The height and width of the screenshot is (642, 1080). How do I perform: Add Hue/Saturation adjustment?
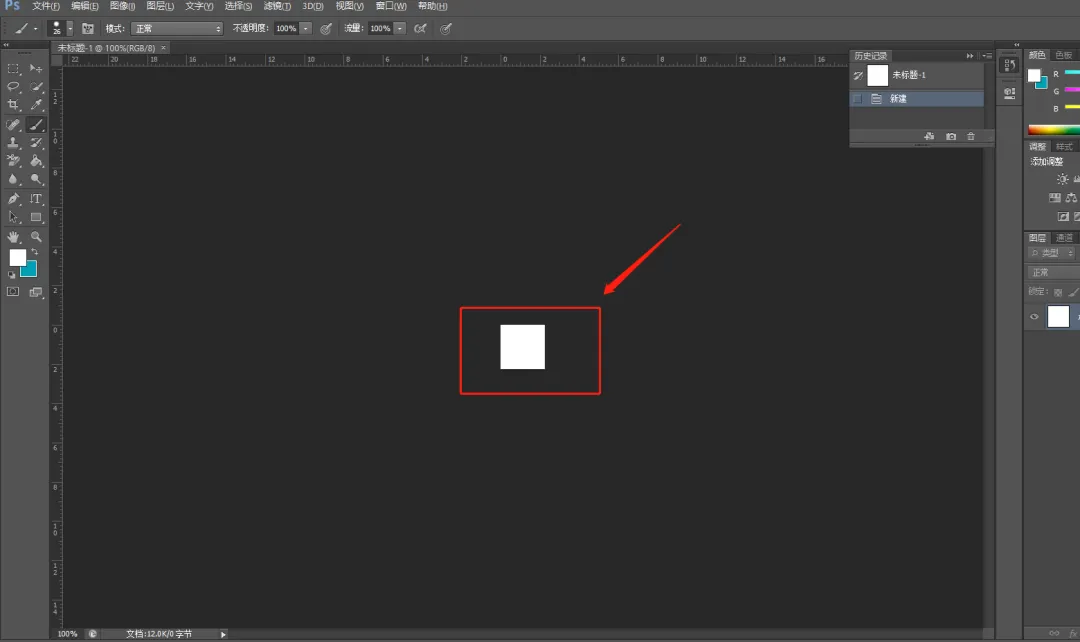click(x=1055, y=198)
